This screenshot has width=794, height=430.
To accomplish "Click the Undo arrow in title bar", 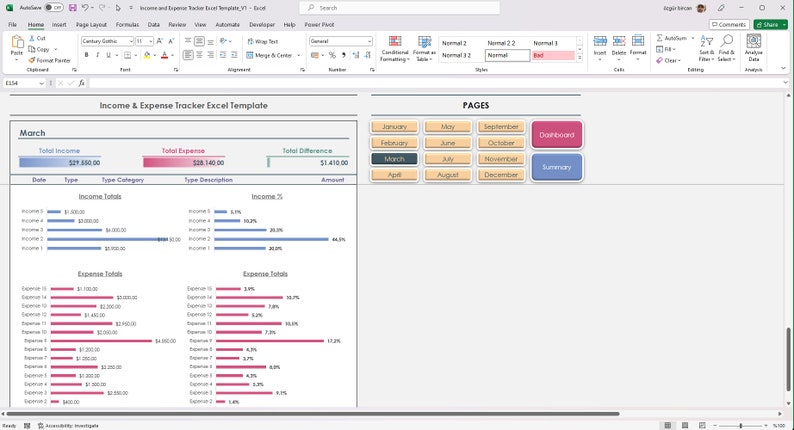I will point(85,8).
